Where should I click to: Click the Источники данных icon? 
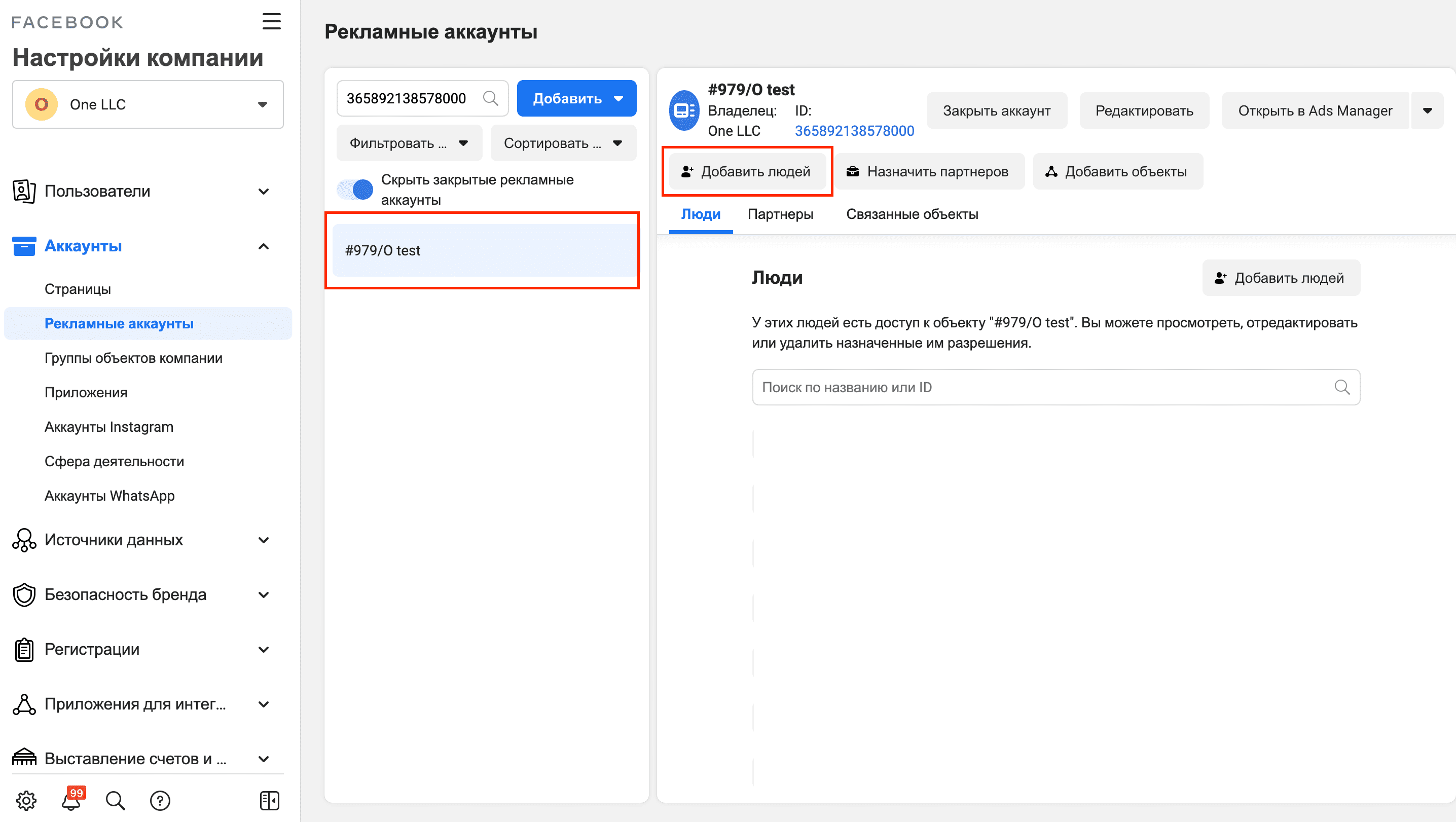click(24, 540)
